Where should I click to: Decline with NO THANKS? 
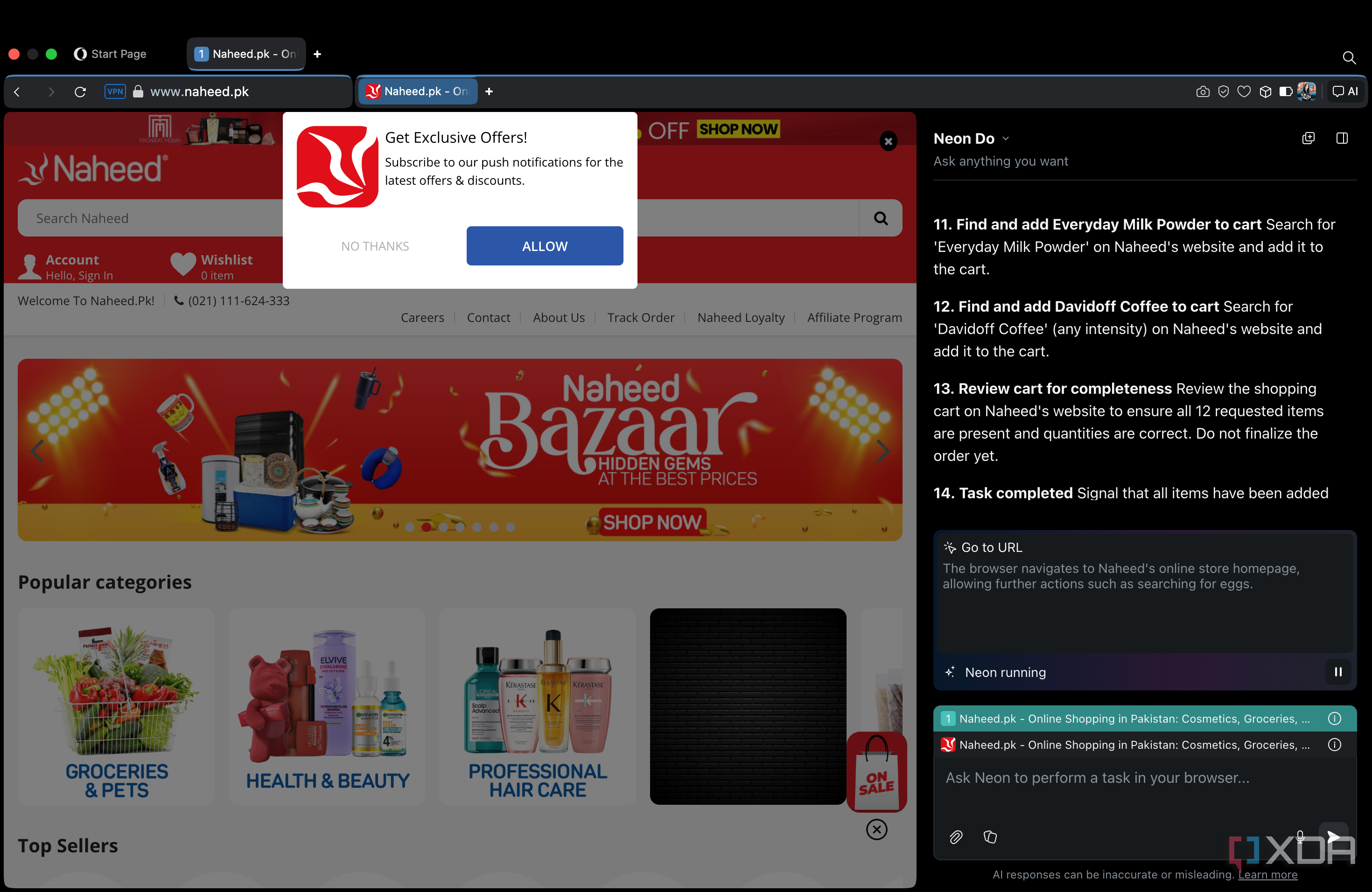(375, 246)
